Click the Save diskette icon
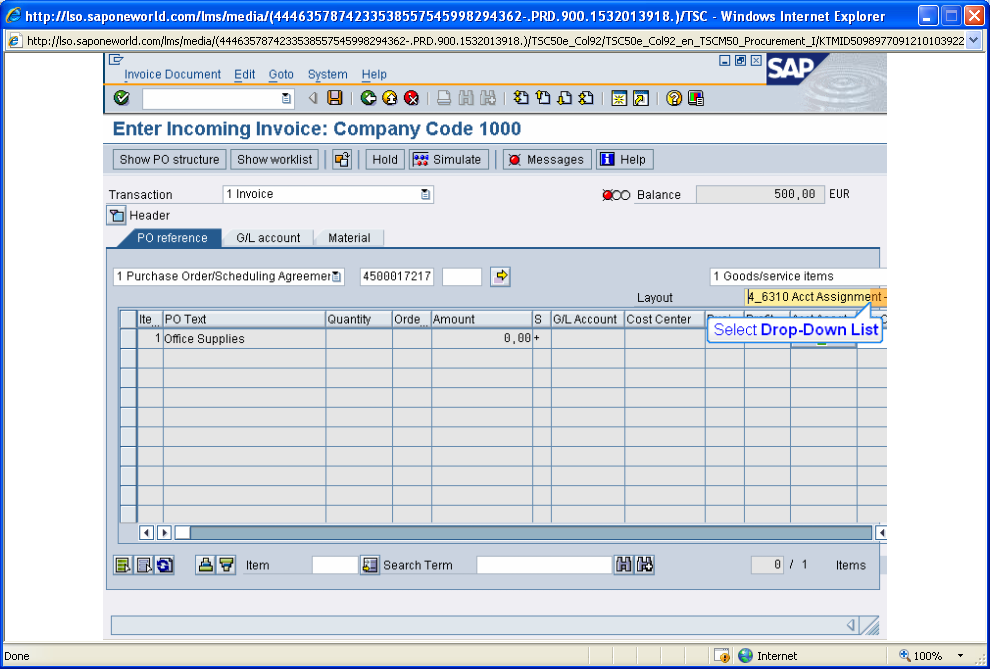This screenshot has height=669, width=990. 335,98
